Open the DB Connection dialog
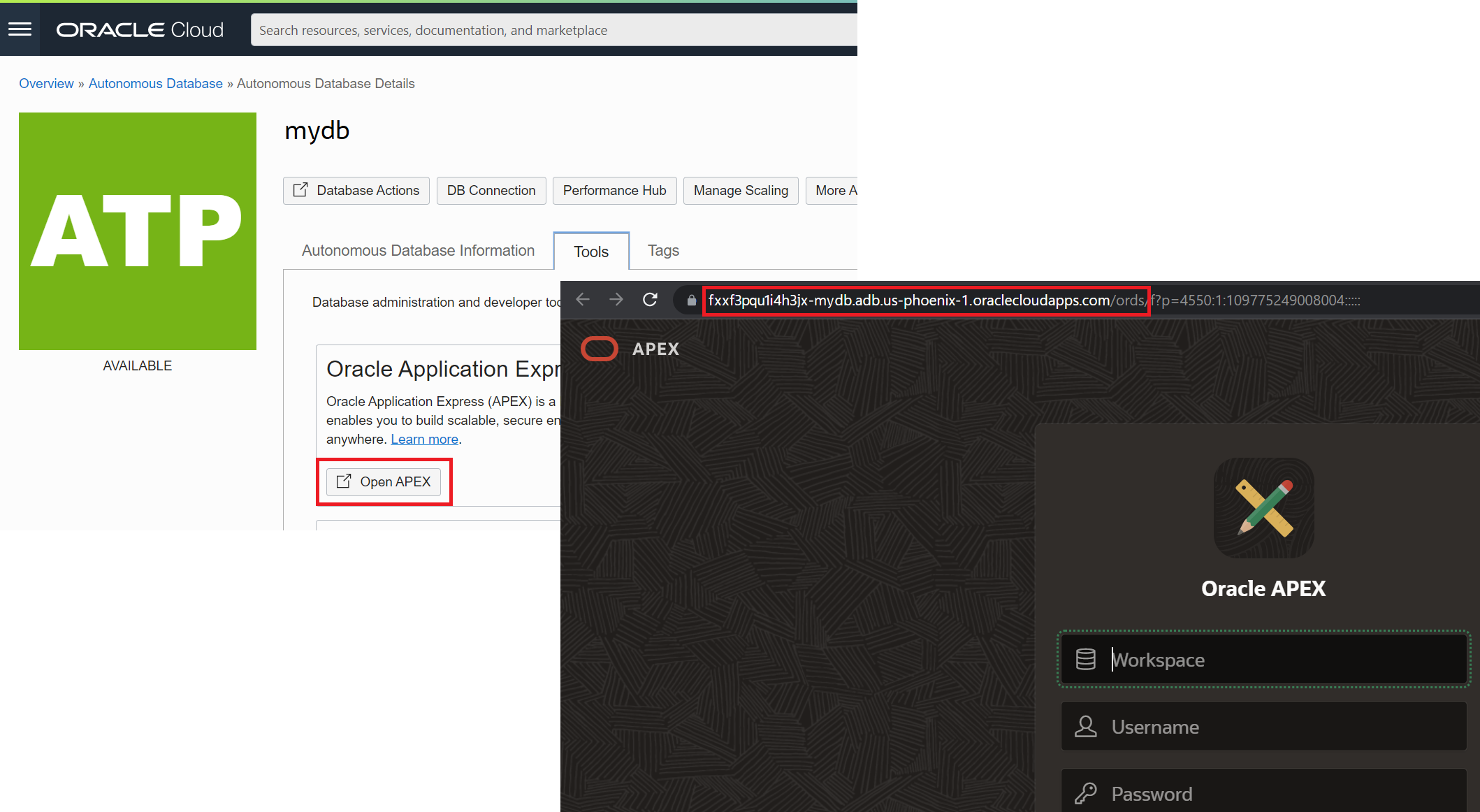The image size is (1480, 812). click(491, 191)
